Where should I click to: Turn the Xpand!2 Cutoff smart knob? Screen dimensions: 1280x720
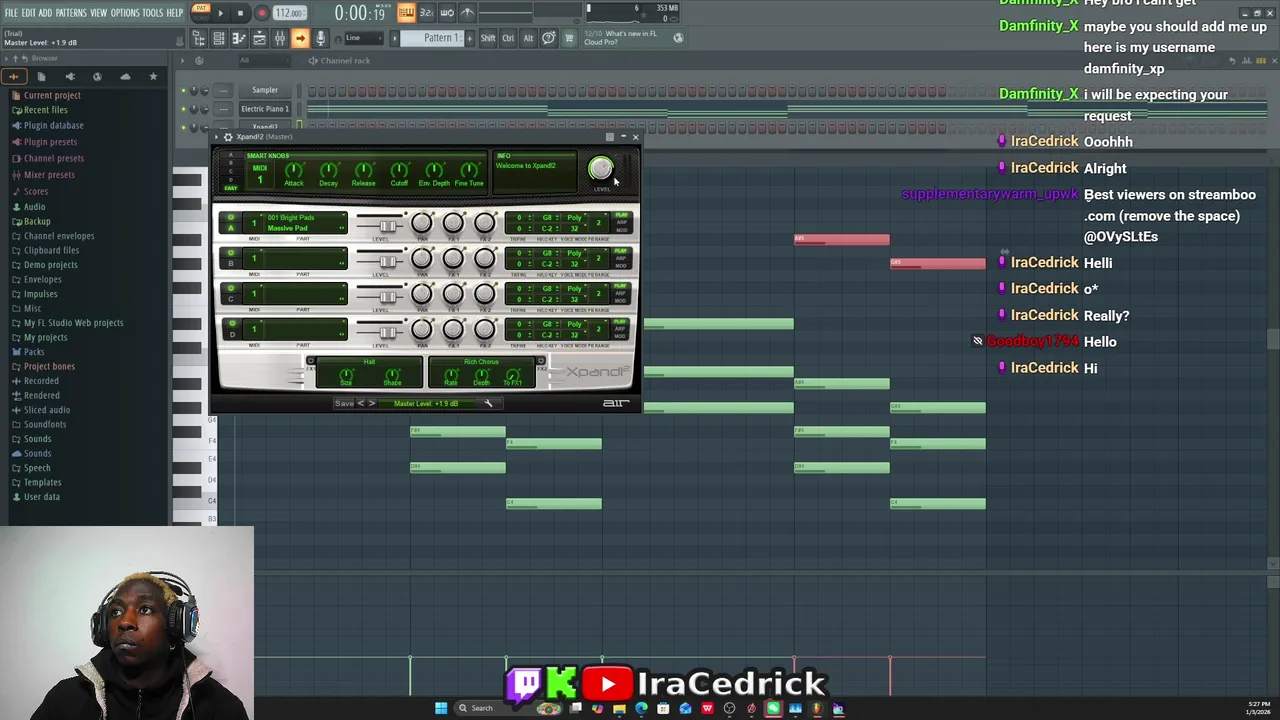399,170
